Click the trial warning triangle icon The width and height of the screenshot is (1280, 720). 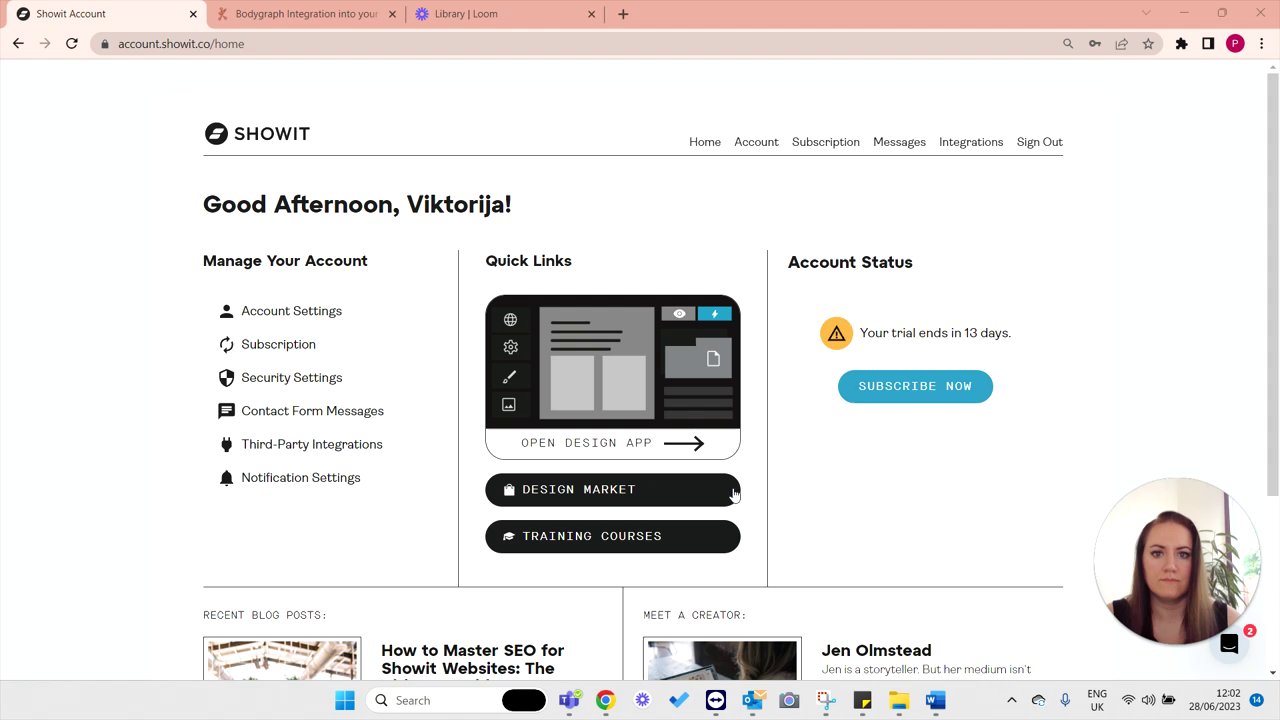(x=836, y=333)
